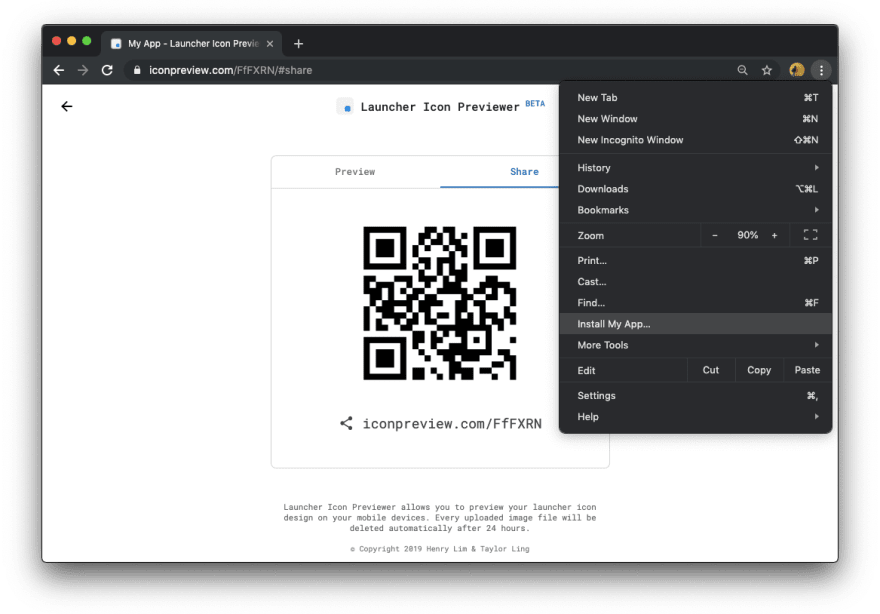Expand the Help submenu
The image size is (880, 614).
(x=696, y=417)
